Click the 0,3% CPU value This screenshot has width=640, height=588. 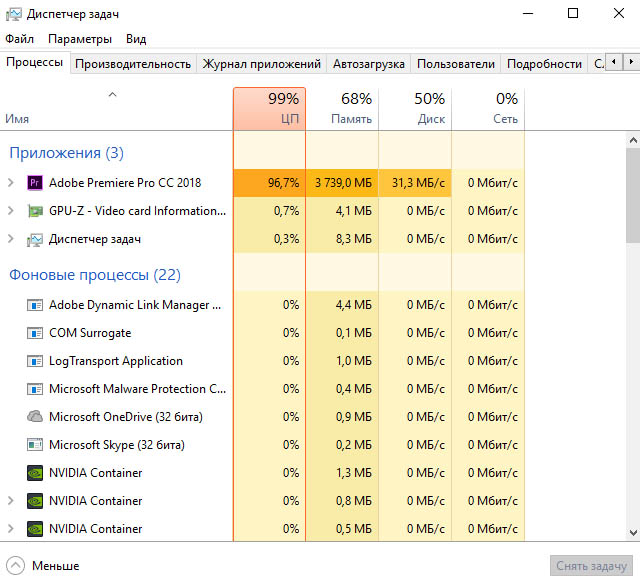286,239
